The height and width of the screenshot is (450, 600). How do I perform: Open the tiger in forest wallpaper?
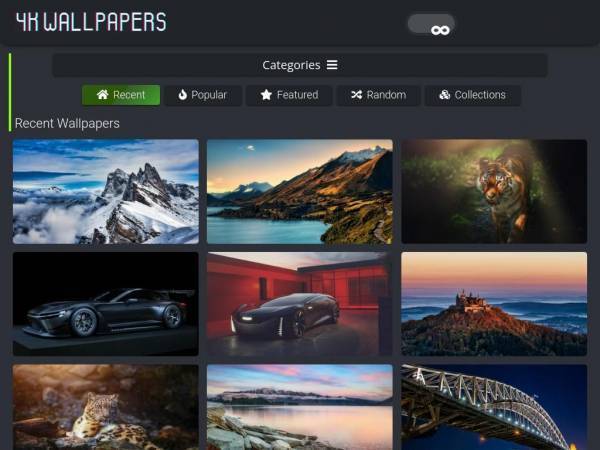click(494, 191)
